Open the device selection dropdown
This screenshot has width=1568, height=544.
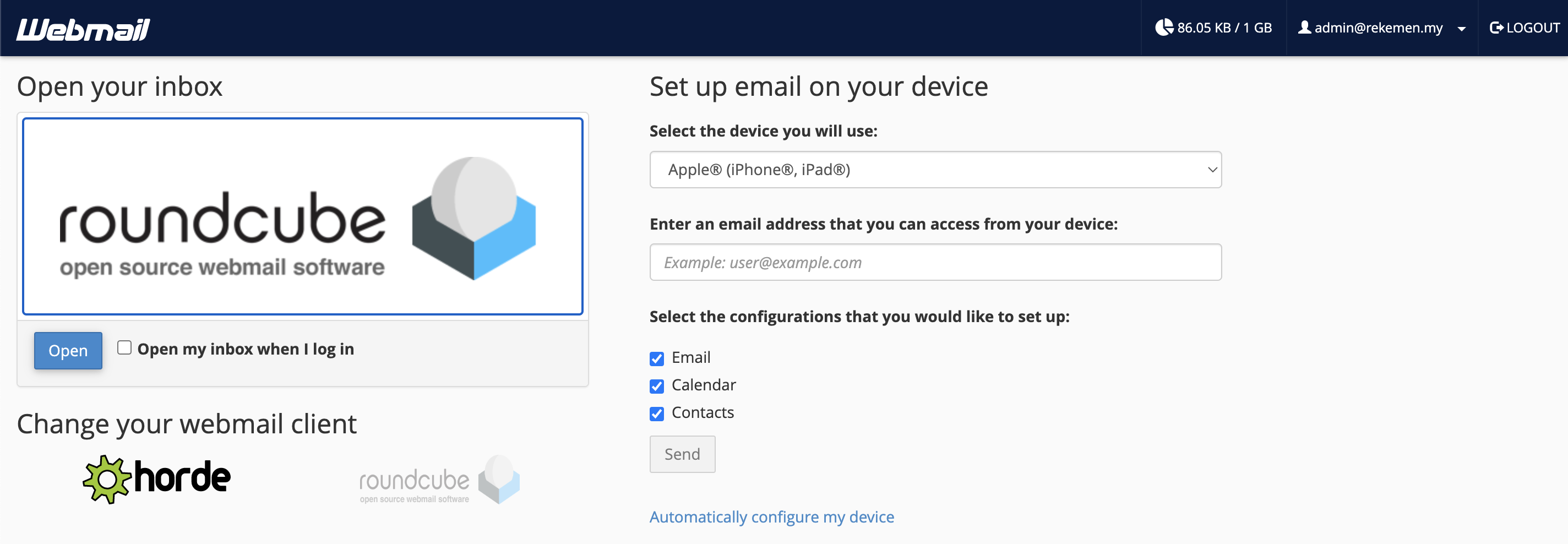click(x=935, y=170)
